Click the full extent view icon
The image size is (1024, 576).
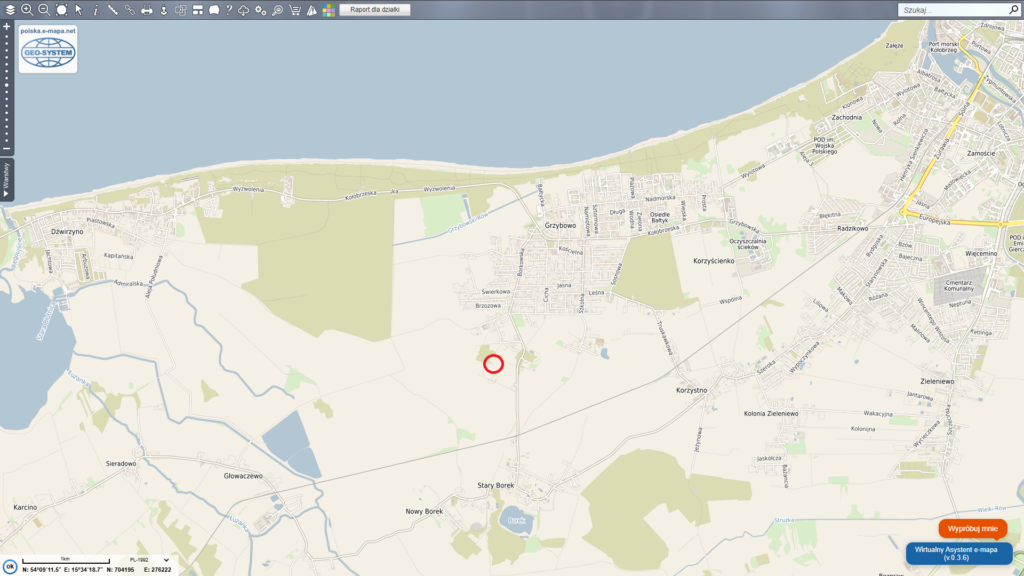61,10
